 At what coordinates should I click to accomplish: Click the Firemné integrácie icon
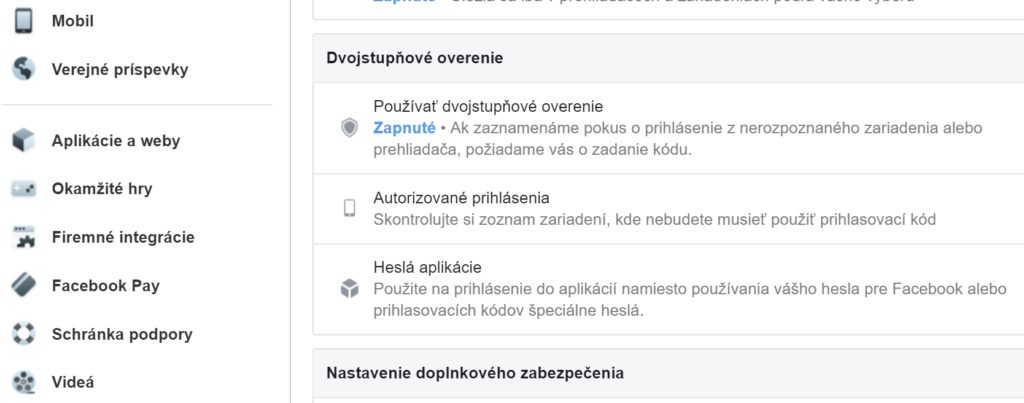[x=23, y=238]
